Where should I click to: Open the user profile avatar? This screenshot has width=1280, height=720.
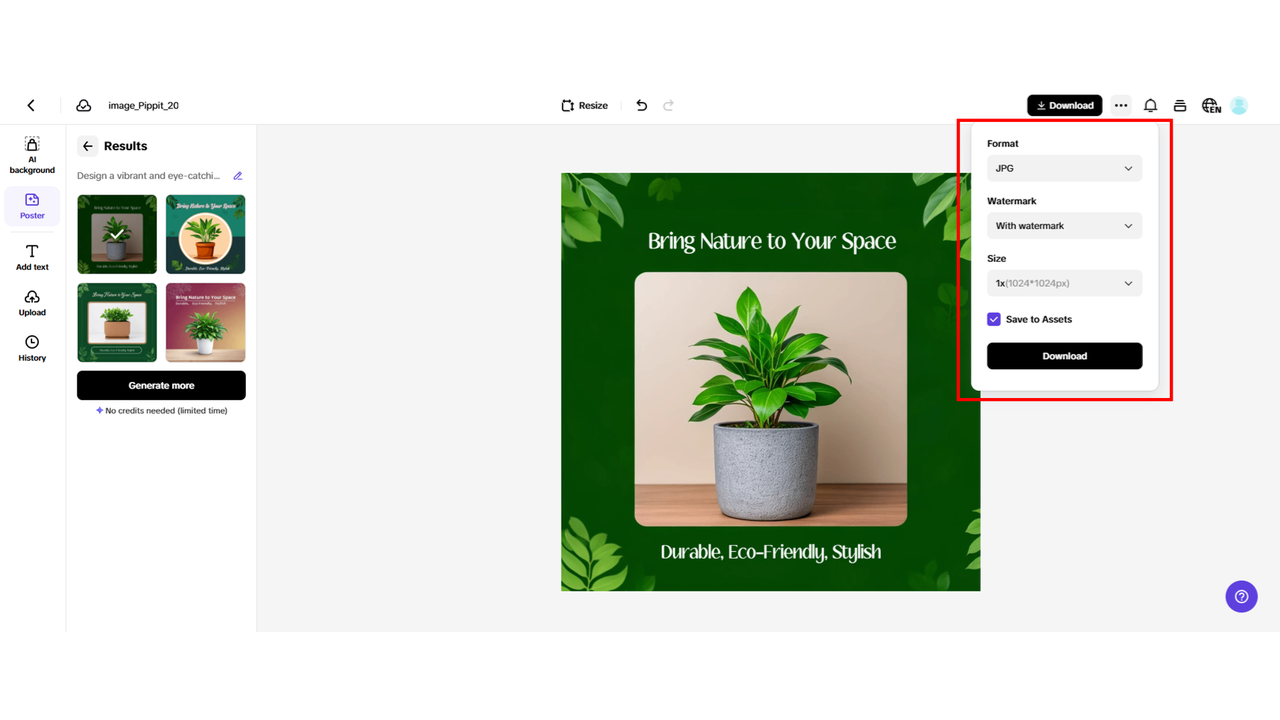pyautogui.click(x=1239, y=105)
